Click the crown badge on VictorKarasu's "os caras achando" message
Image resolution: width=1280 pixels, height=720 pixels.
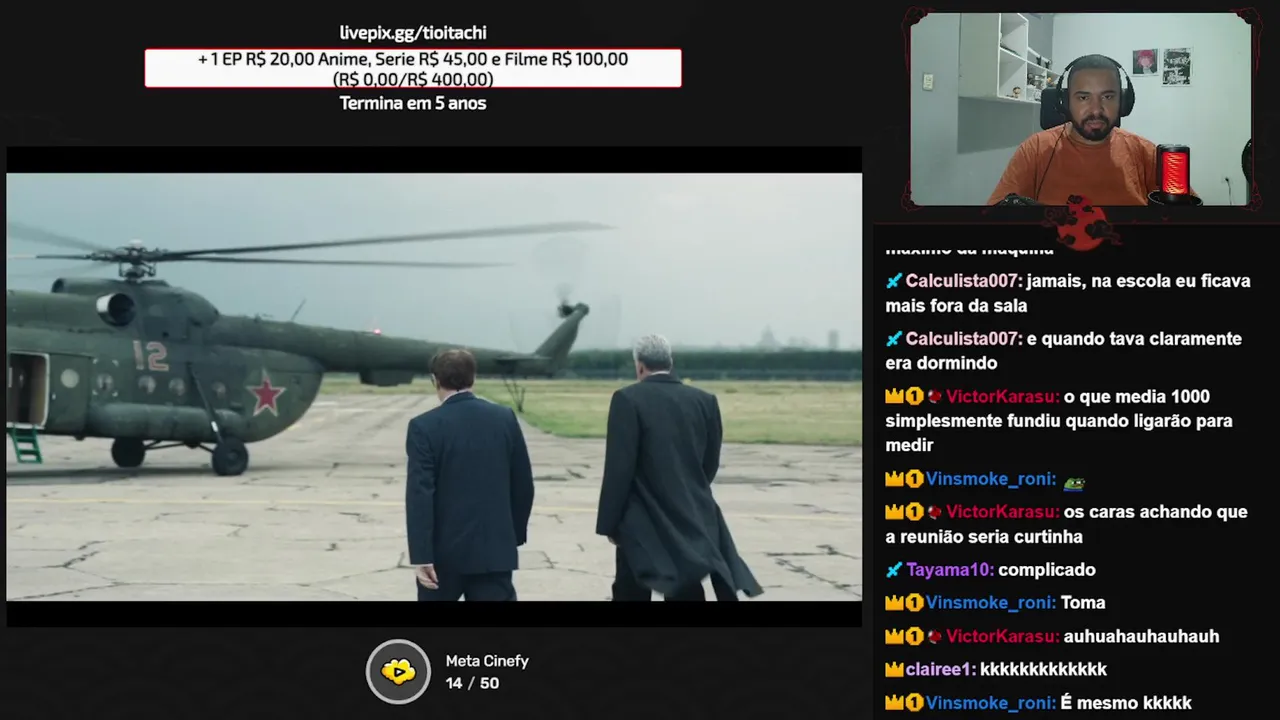coord(894,512)
